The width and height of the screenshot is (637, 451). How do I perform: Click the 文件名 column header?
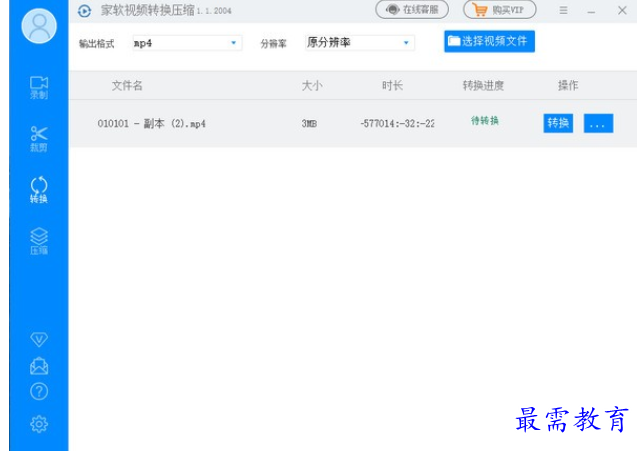127,86
